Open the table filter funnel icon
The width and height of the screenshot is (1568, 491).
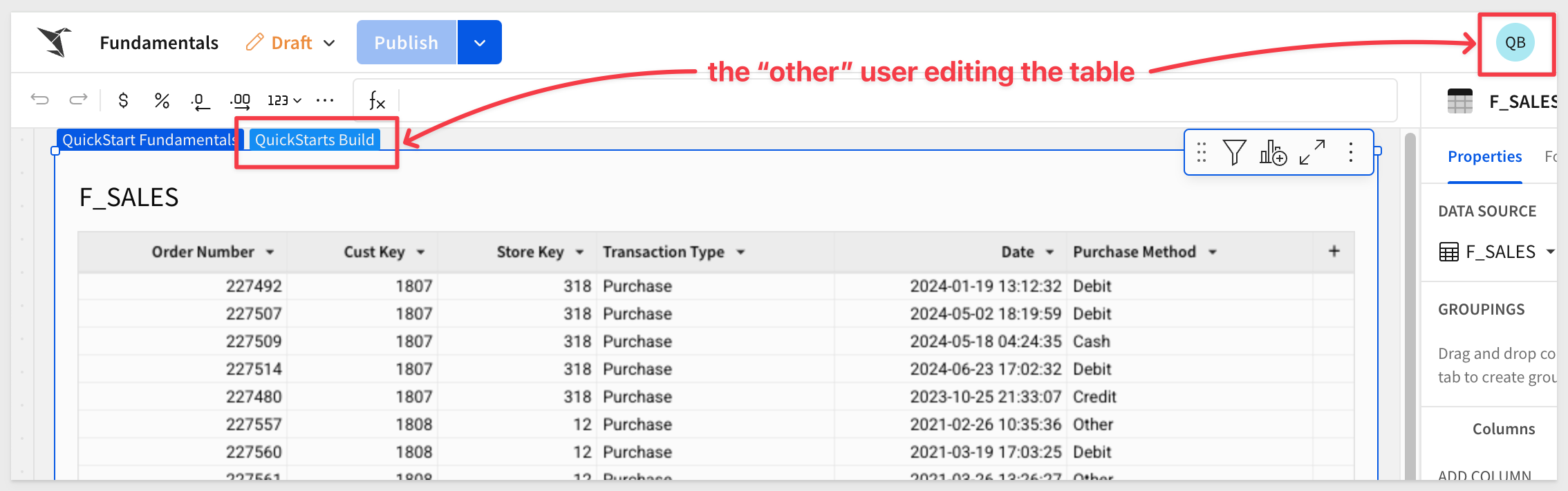pos(1234,152)
